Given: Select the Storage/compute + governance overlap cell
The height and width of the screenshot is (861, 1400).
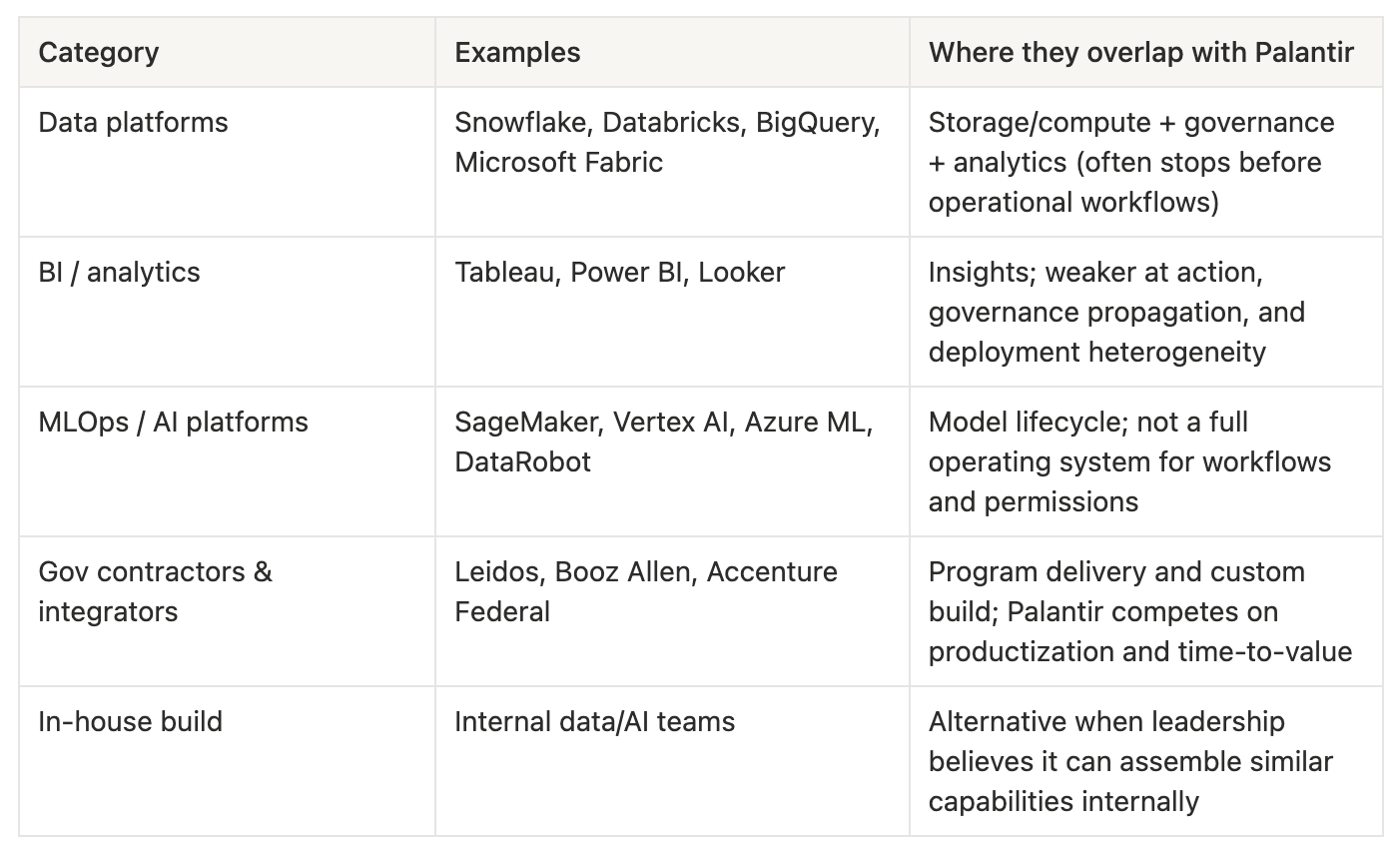Looking at the screenshot, I should (x=1130, y=162).
